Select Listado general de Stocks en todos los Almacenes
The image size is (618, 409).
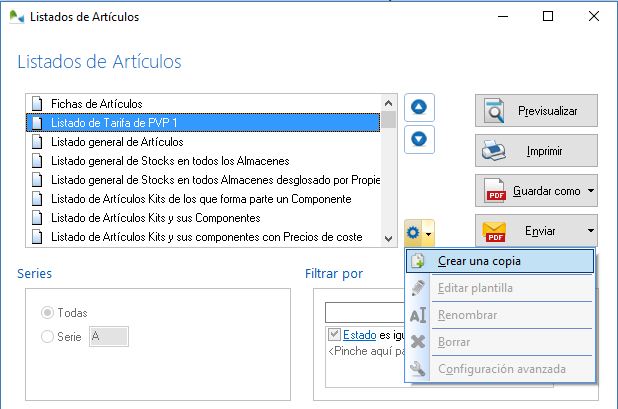[x=203, y=161]
